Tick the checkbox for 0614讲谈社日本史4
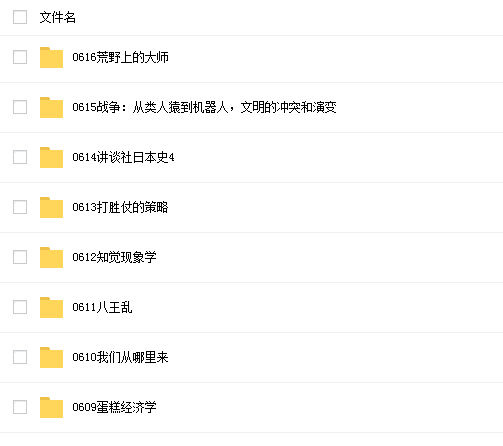 click(x=20, y=157)
